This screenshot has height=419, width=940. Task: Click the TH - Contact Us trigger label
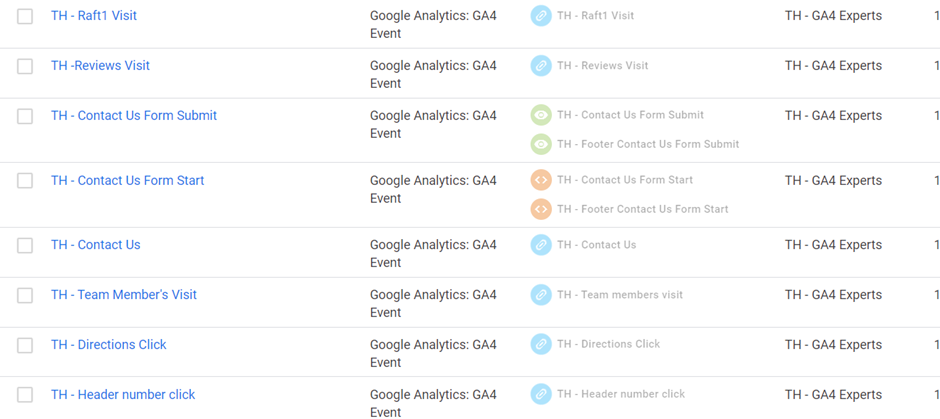(x=596, y=245)
